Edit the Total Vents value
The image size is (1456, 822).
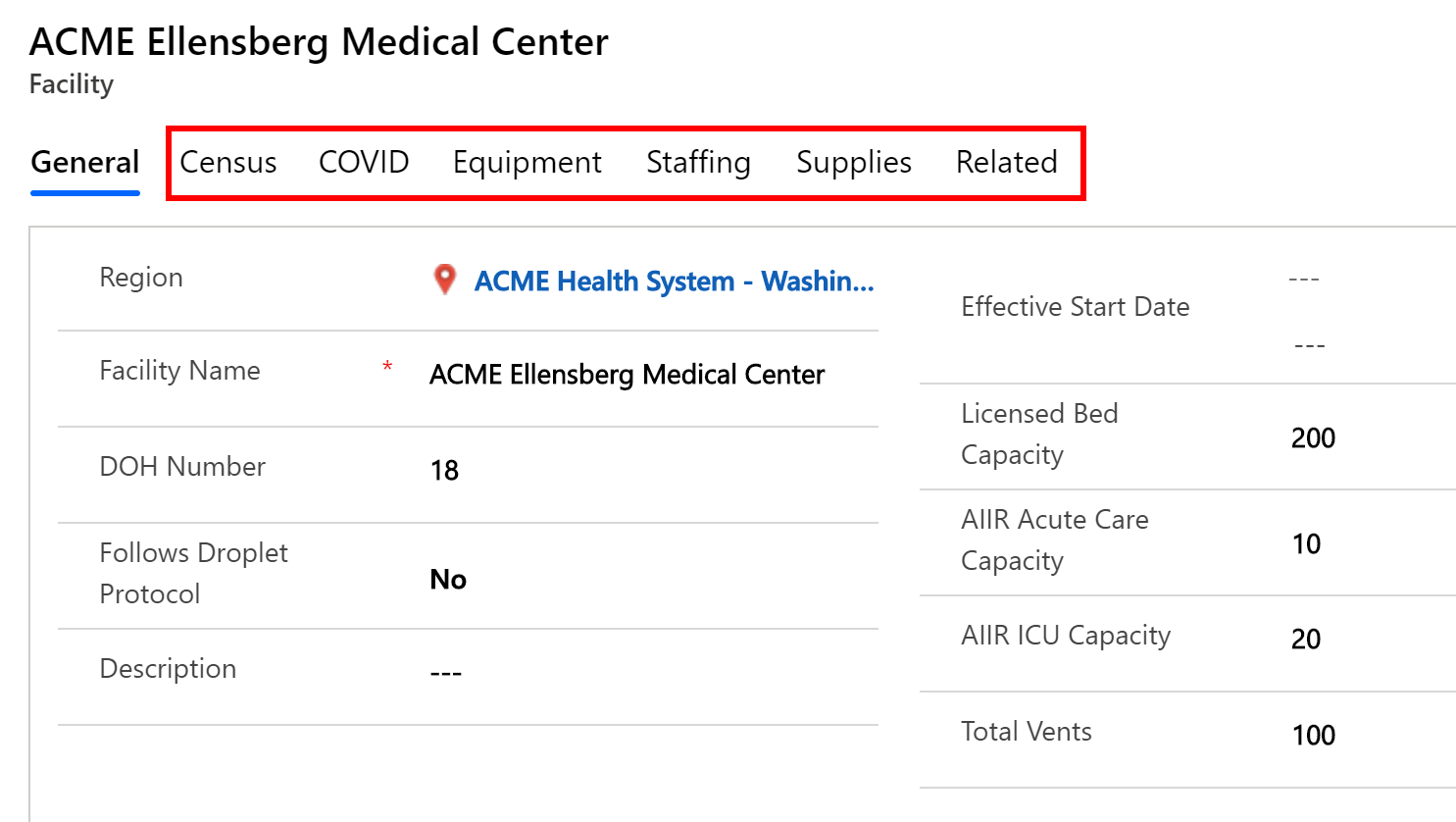tap(1314, 735)
